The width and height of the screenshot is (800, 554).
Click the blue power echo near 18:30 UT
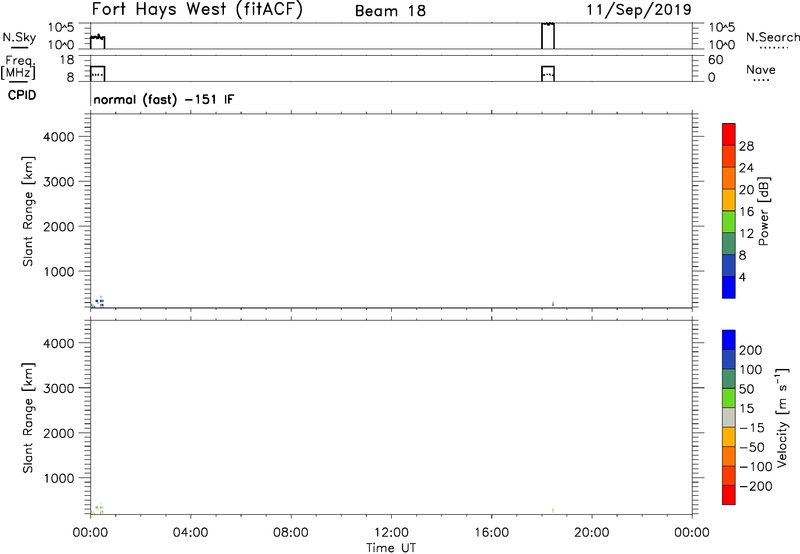[553, 304]
